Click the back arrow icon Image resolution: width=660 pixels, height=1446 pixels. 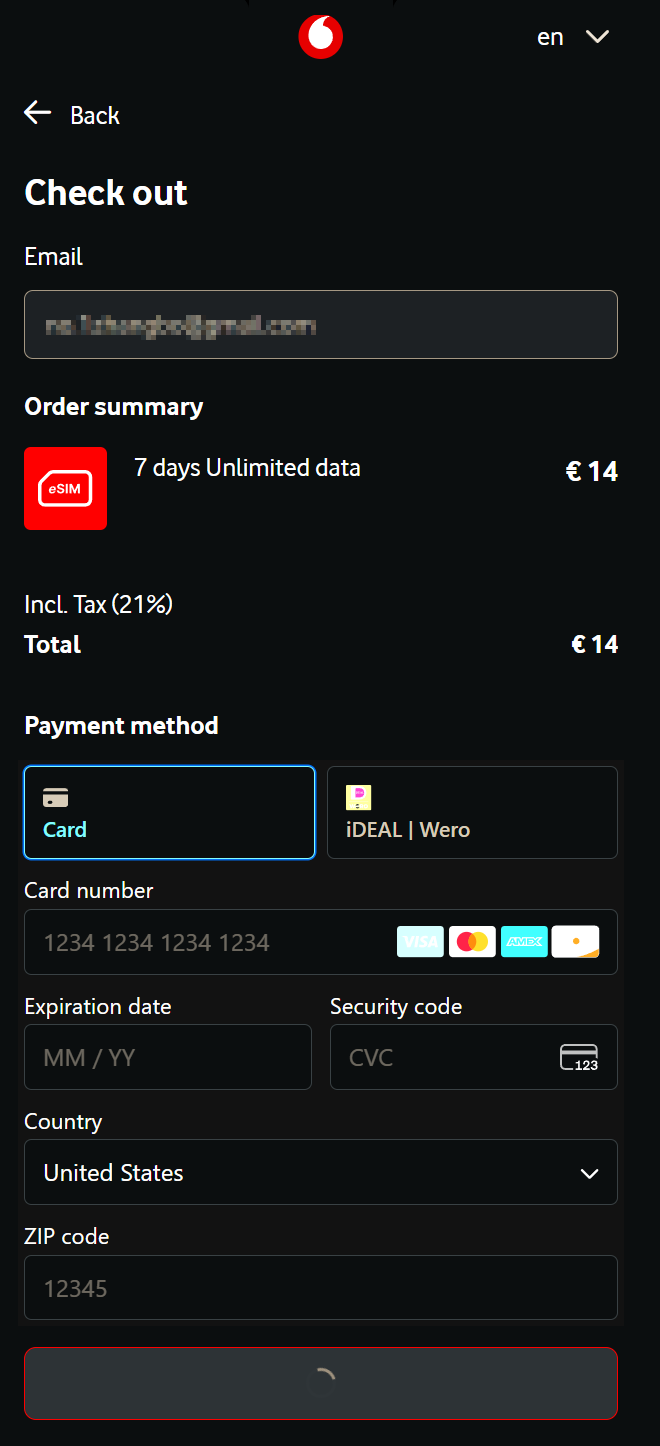tap(38, 113)
